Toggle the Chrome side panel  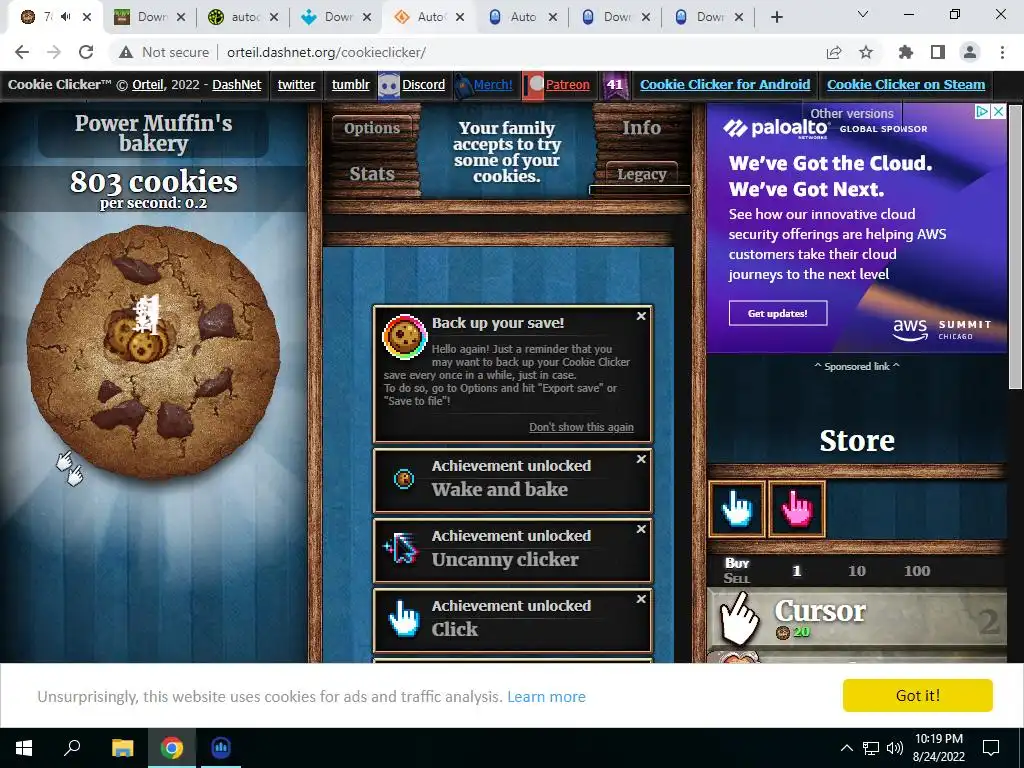point(938,52)
